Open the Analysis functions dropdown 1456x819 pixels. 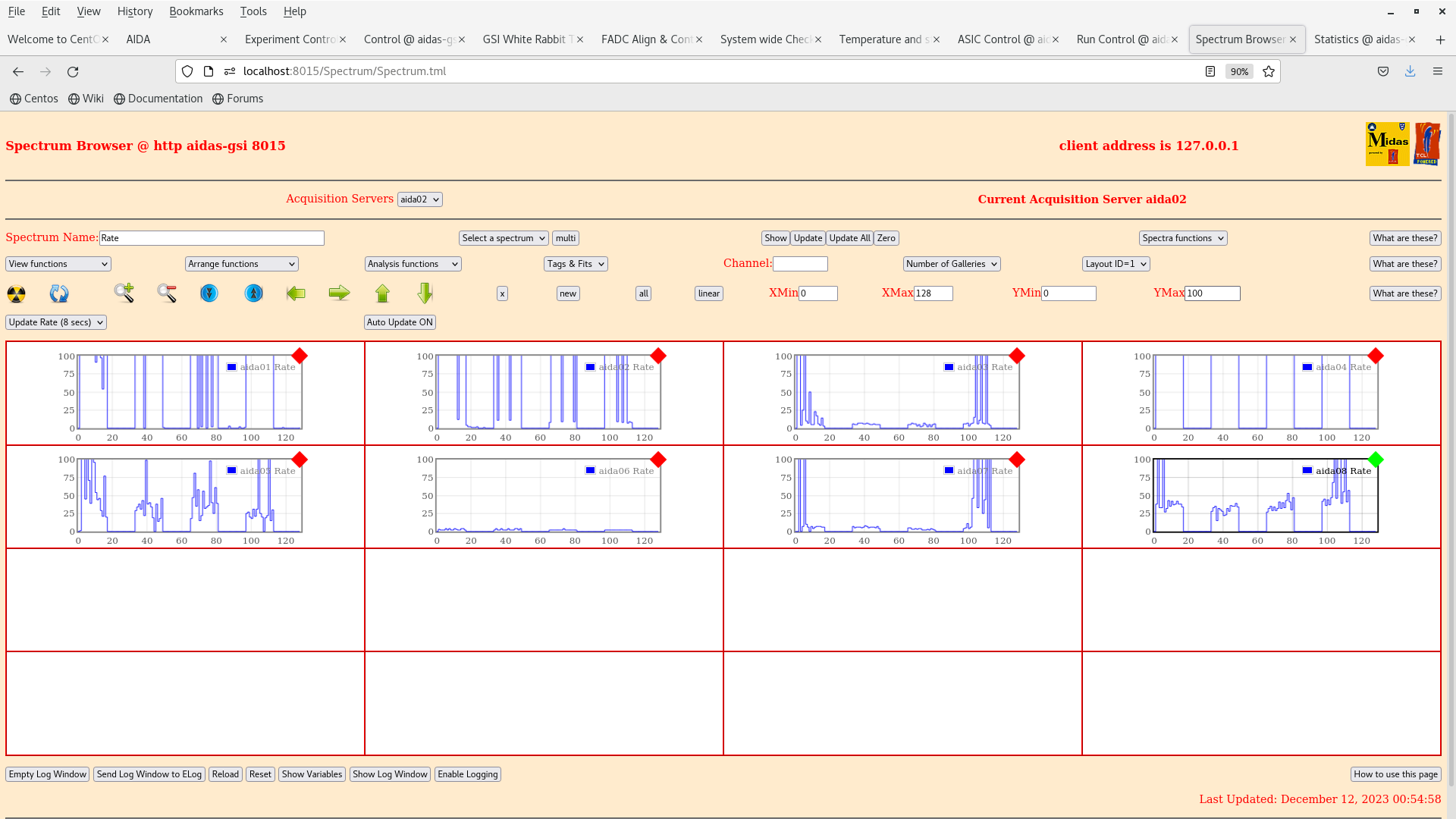[413, 264]
